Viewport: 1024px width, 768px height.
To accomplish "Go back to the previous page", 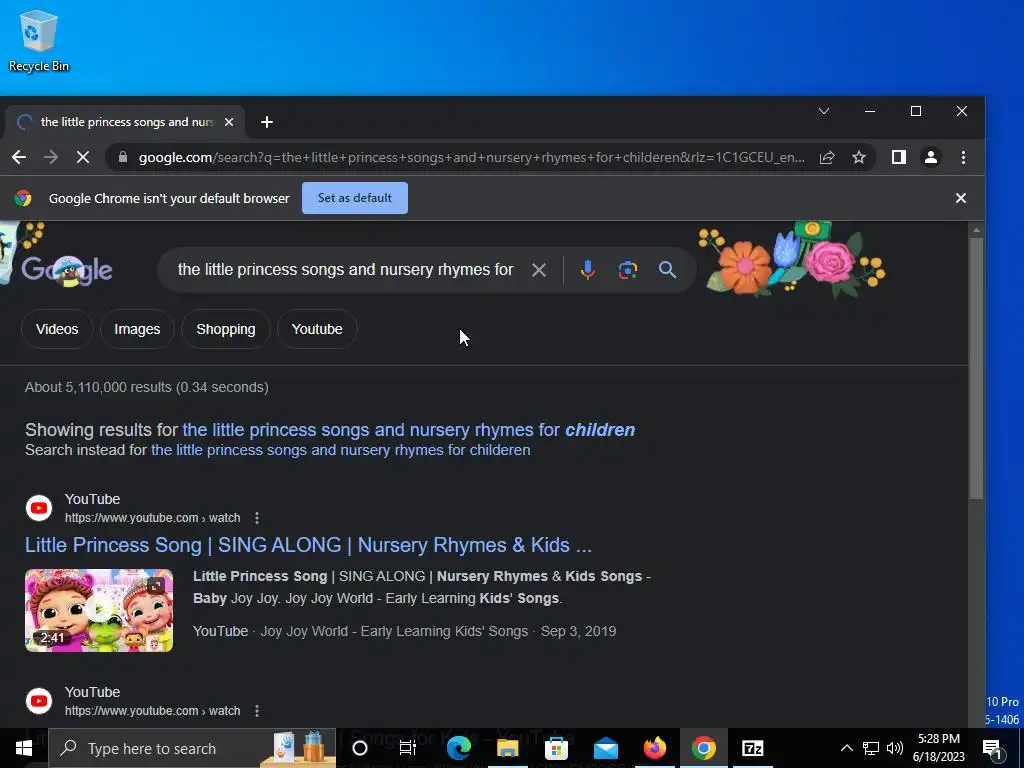I will click(19, 157).
